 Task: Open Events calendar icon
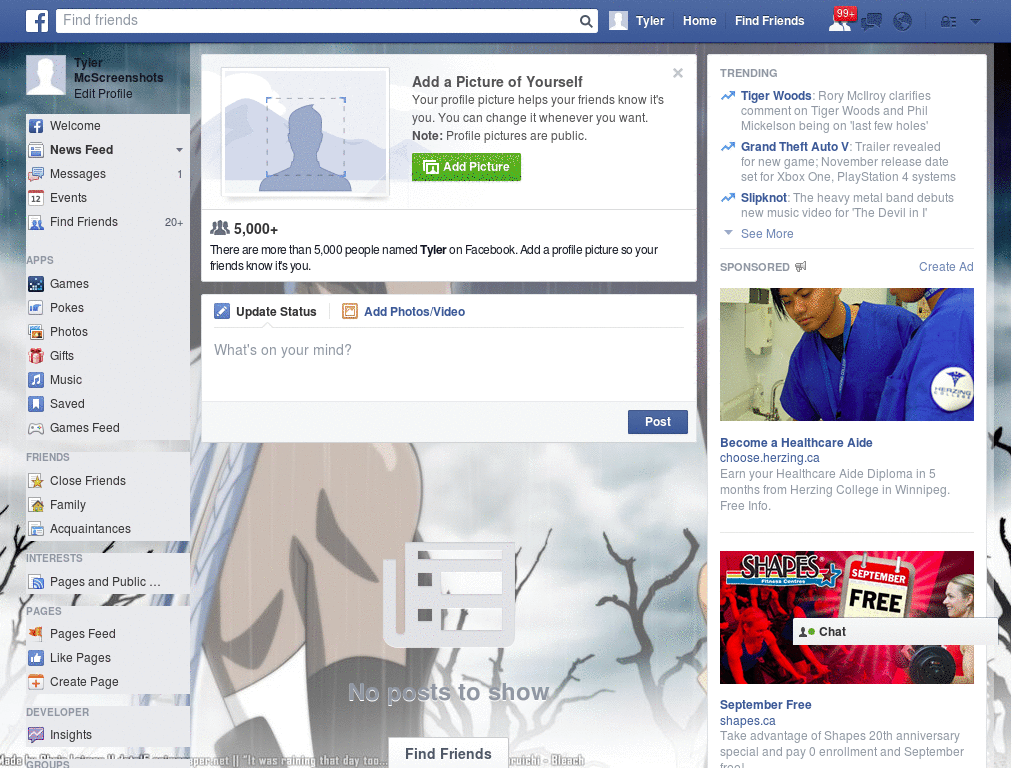36,198
